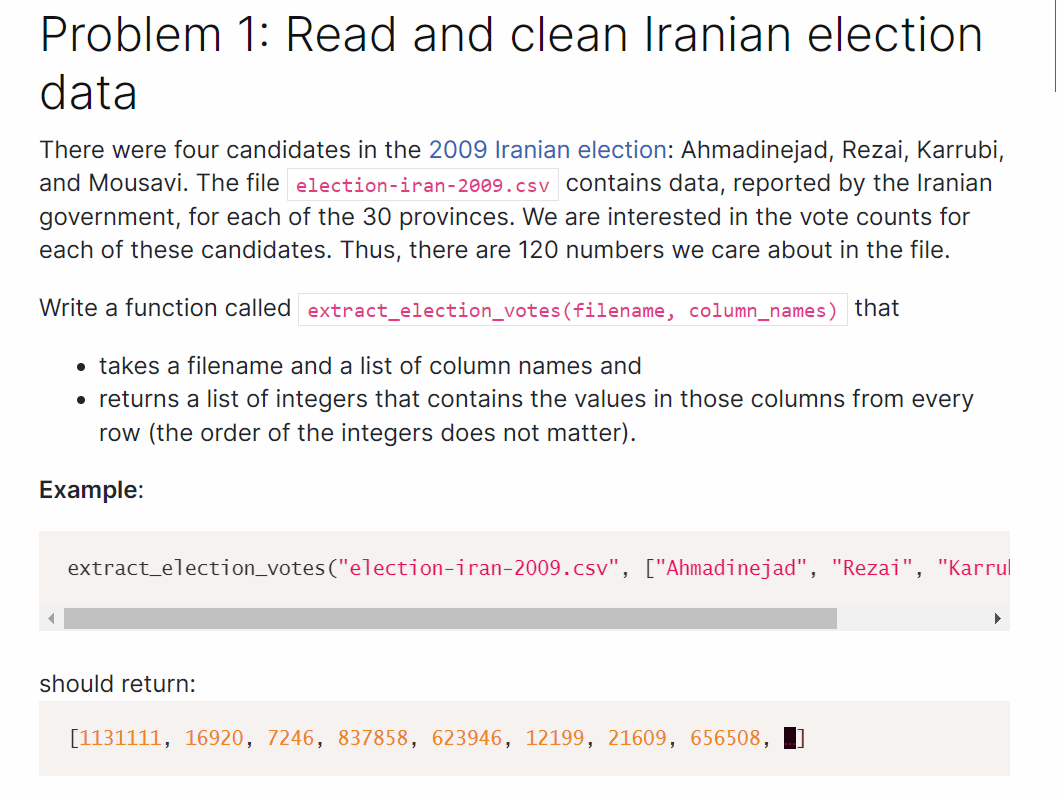Screen dimensions: 1060x796
Task: Click the extract_election_votes function name in example
Action: (197, 567)
